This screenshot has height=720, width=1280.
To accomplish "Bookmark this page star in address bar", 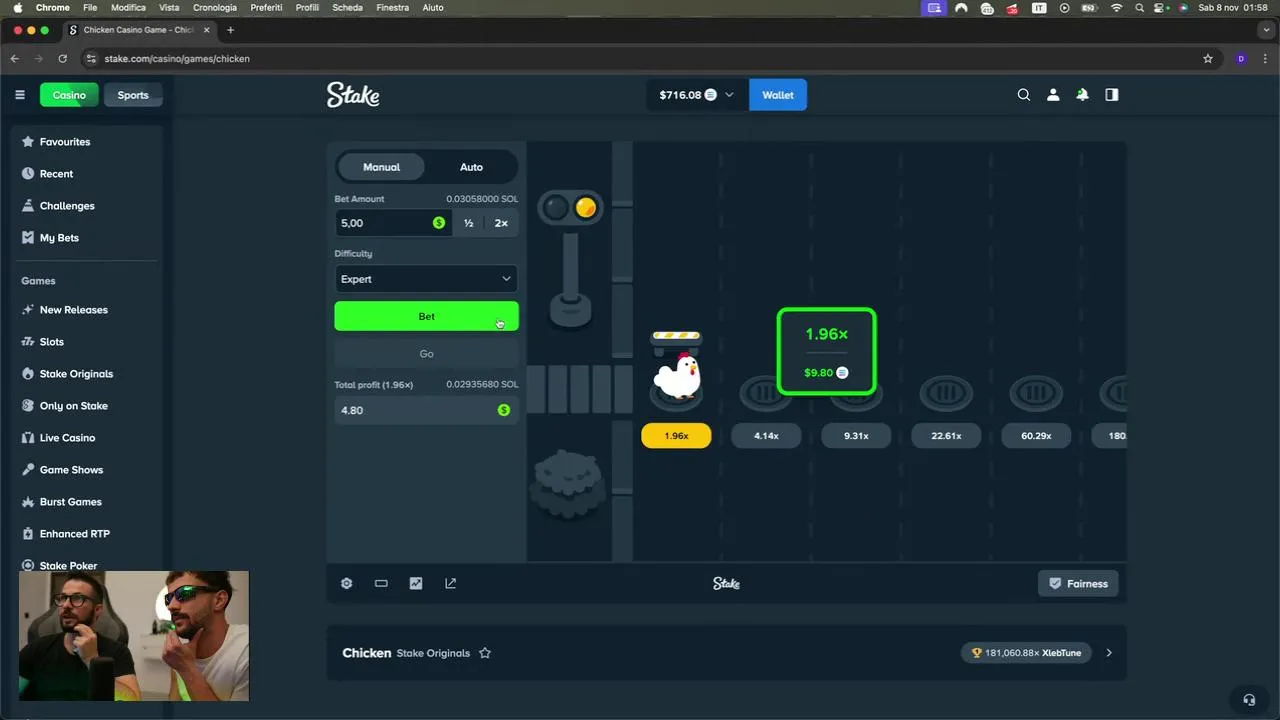I will [1208, 58].
